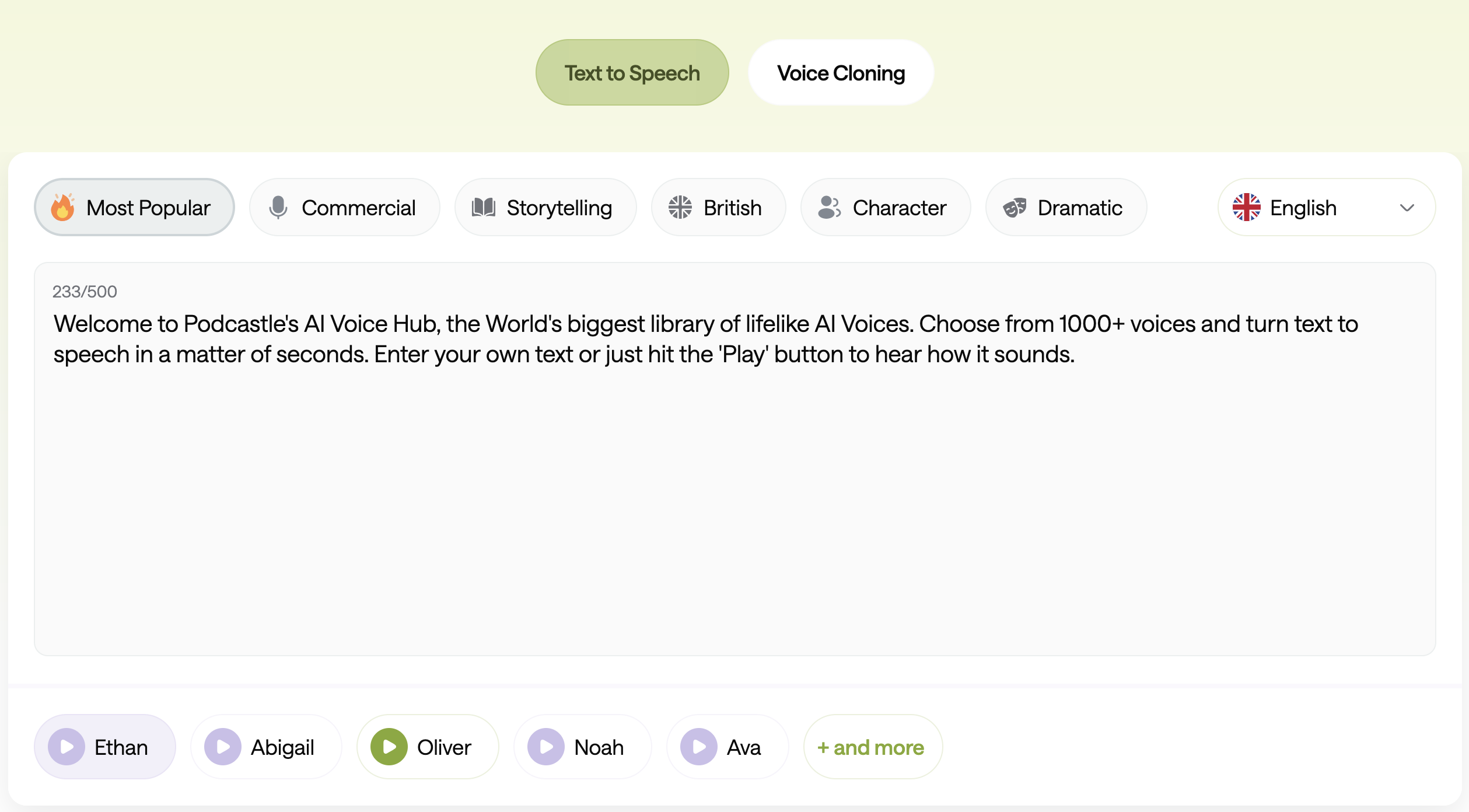Choose the Oliver voice name
The image size is (1469, 812).
444,747
